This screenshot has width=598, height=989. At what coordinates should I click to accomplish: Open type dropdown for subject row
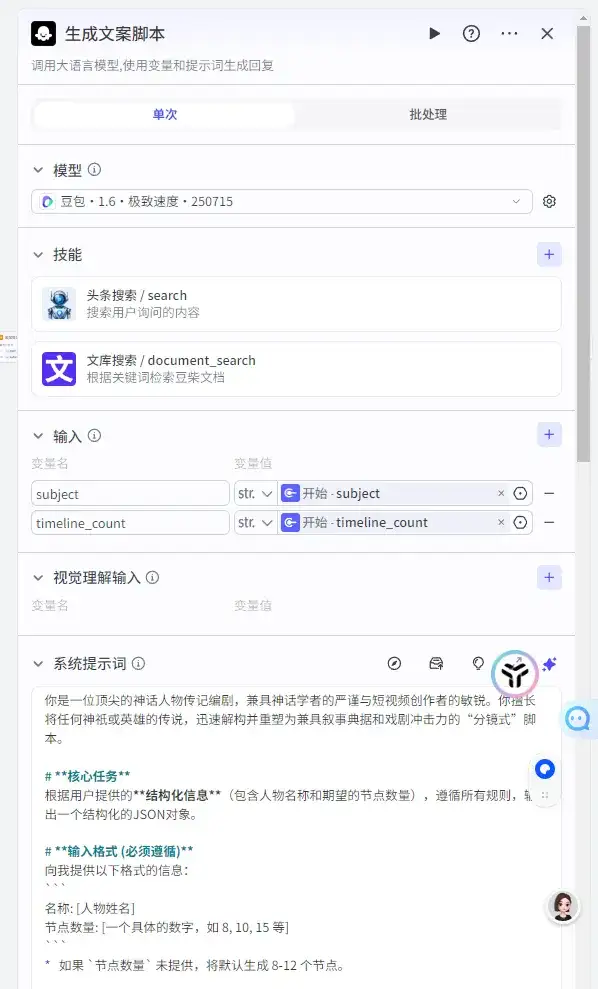(255, 493)
